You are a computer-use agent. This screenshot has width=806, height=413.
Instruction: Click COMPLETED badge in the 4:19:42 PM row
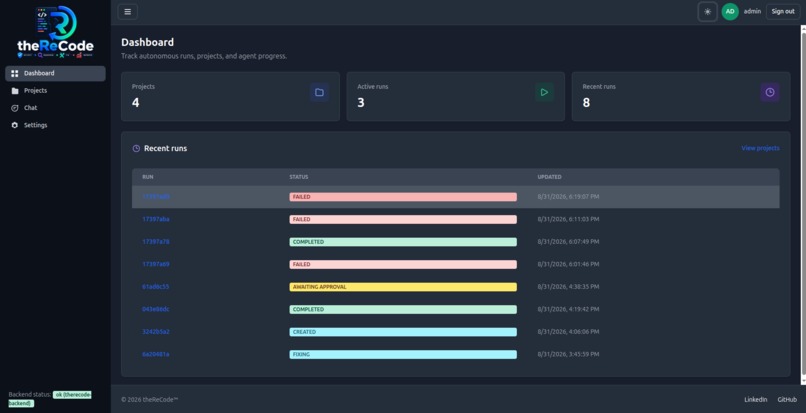click(403, 310)
